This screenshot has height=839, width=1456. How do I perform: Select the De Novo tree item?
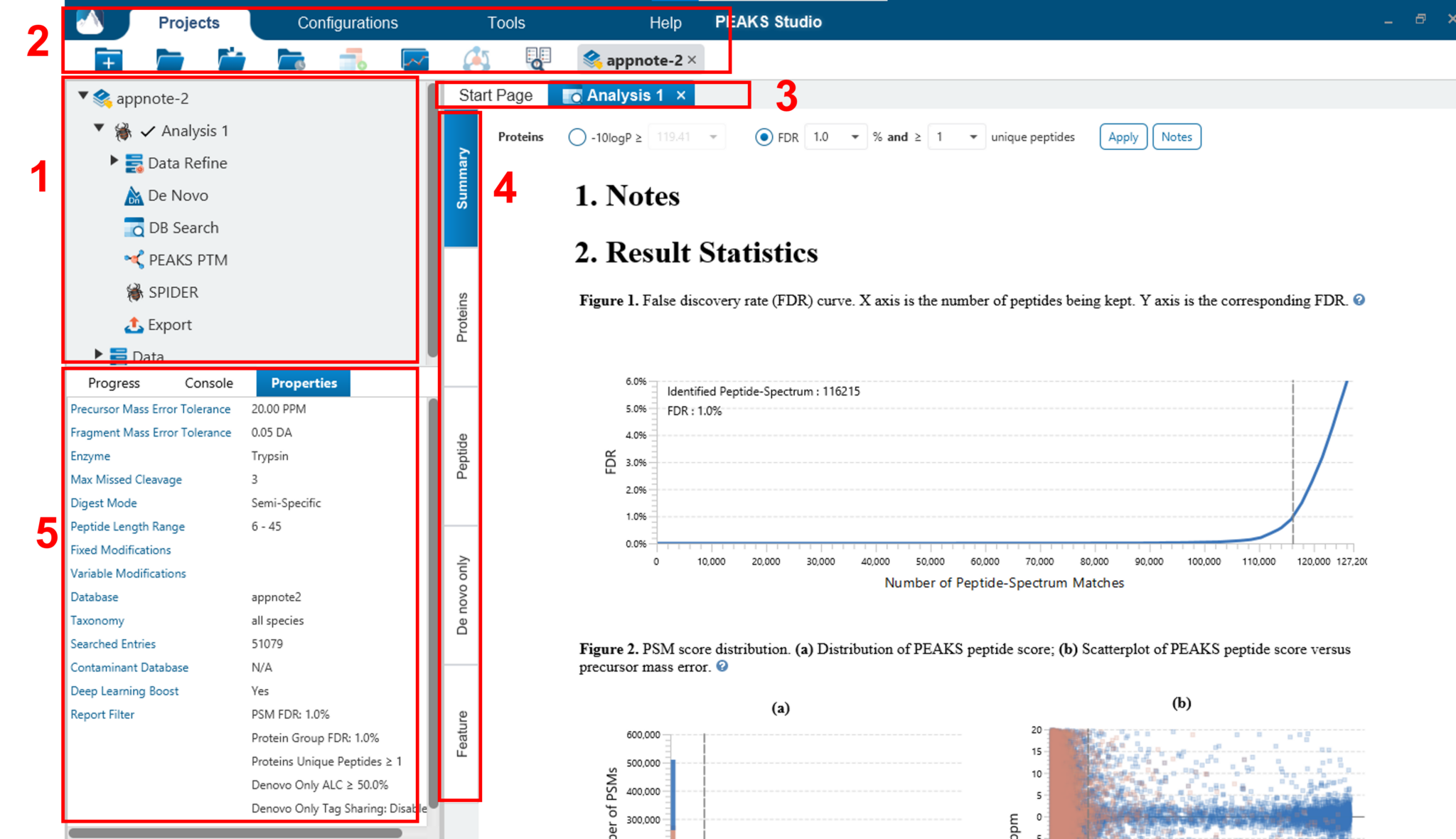pyautogui.click(x=178, y=196)
